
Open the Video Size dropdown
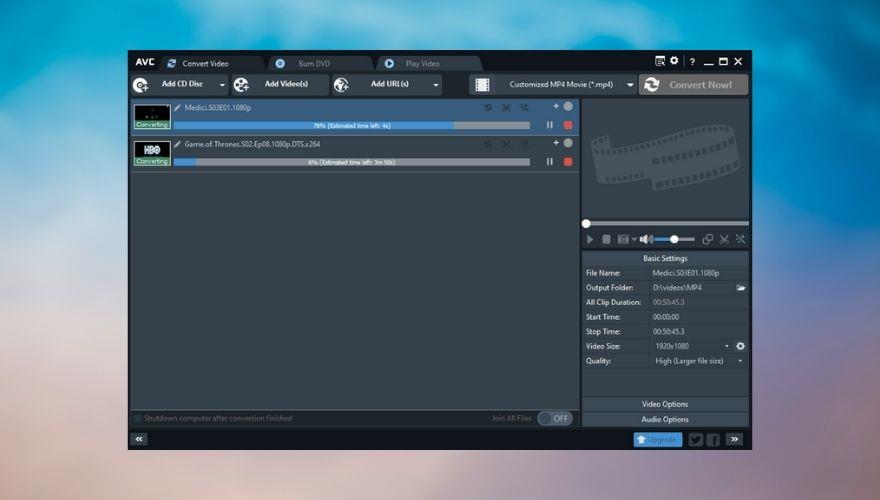(x=727, y=346)
